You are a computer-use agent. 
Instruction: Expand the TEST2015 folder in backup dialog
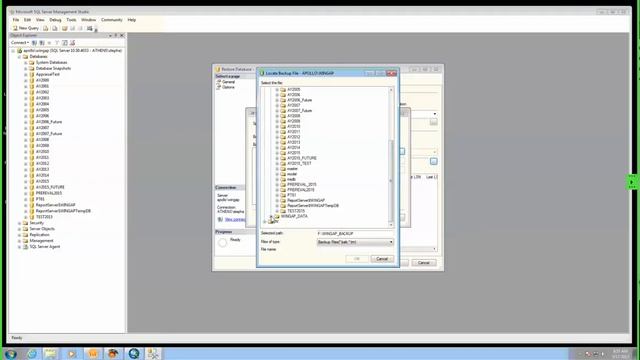click(277, 211)
